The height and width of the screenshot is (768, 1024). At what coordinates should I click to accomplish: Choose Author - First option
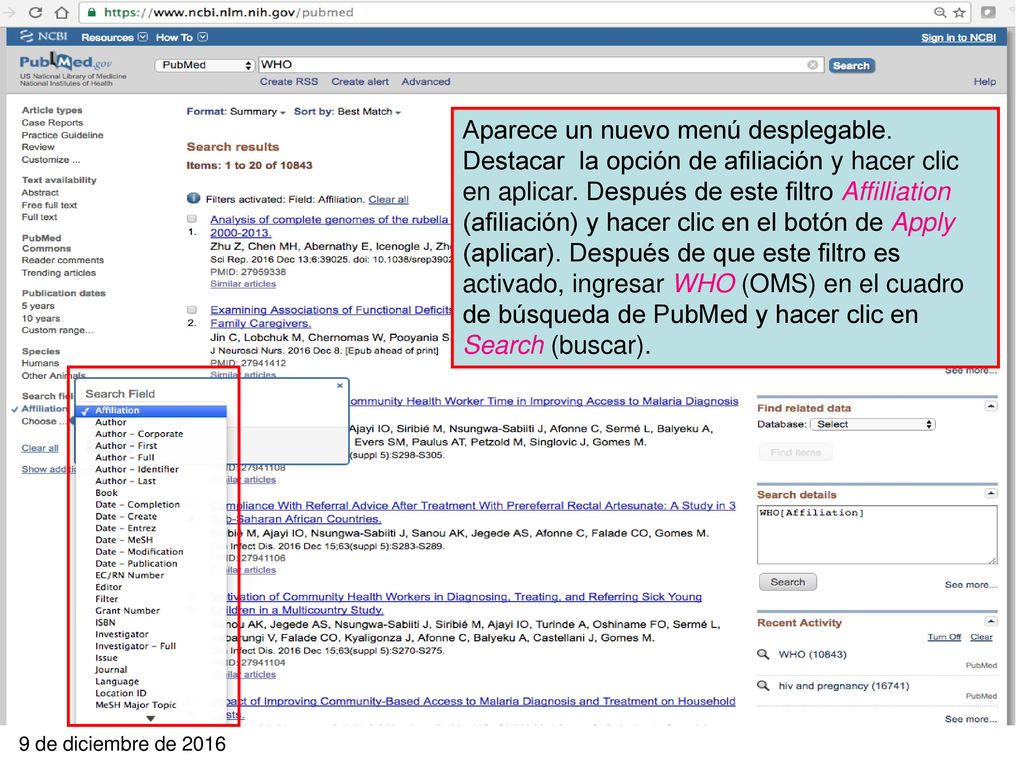pyautogui.click(x=126, y=446)
